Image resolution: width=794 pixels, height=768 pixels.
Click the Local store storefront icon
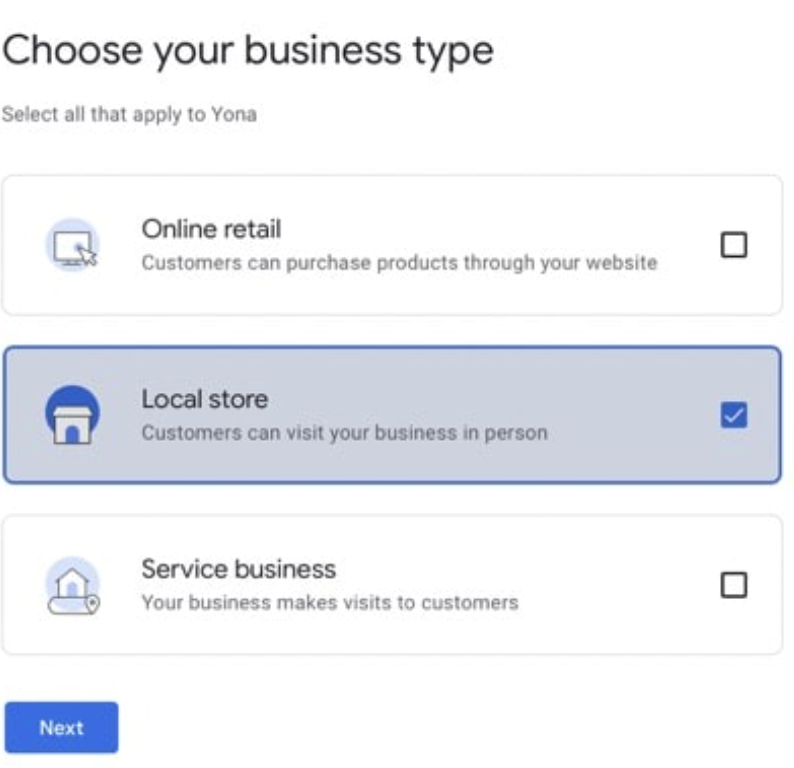tap(73, 415)
